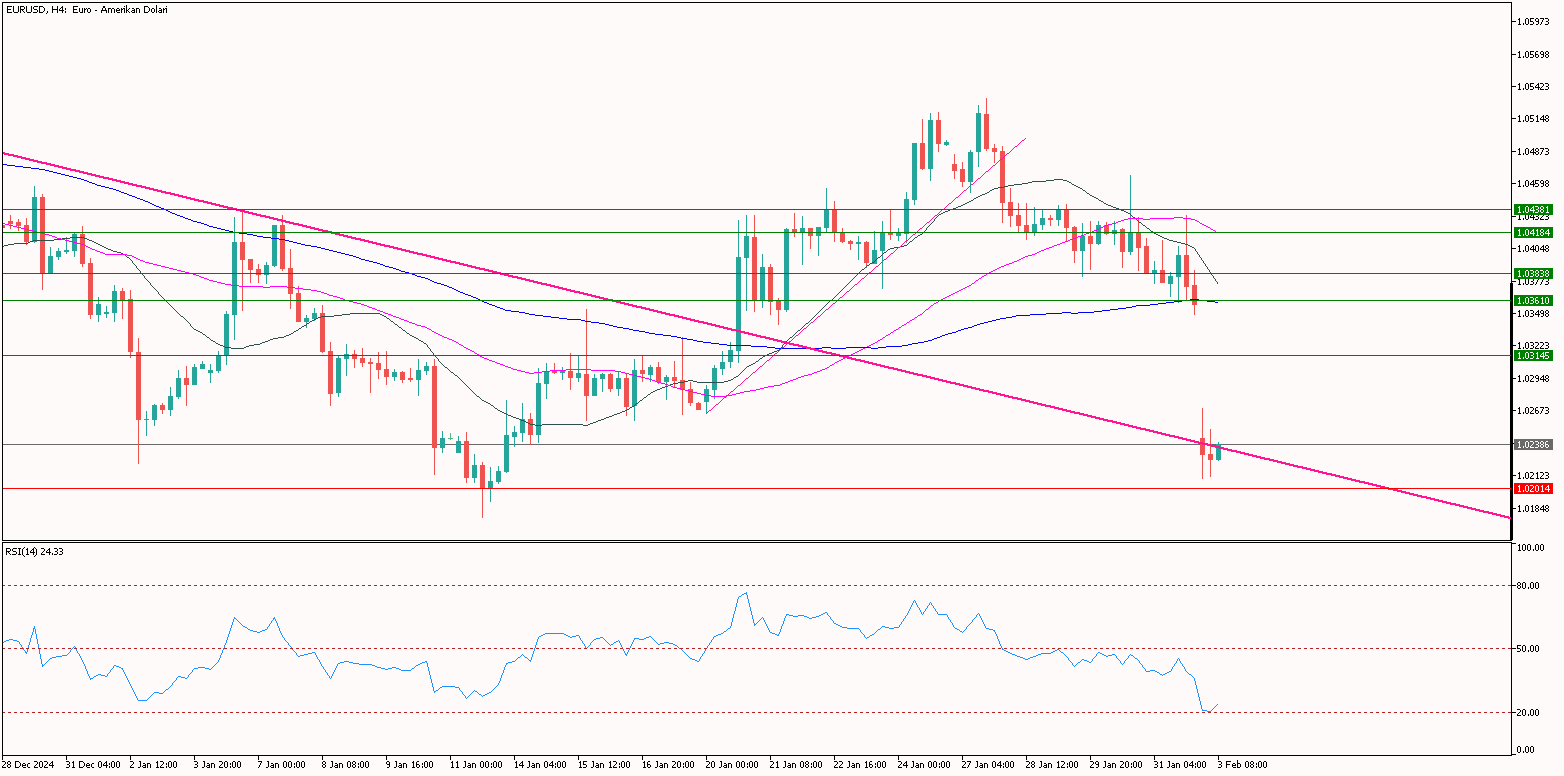This screenshot has width=1564, height=776.
Task: Click the 27 Jan 04:00 time label
Action: pyautogui.click(x=988, y=765)
